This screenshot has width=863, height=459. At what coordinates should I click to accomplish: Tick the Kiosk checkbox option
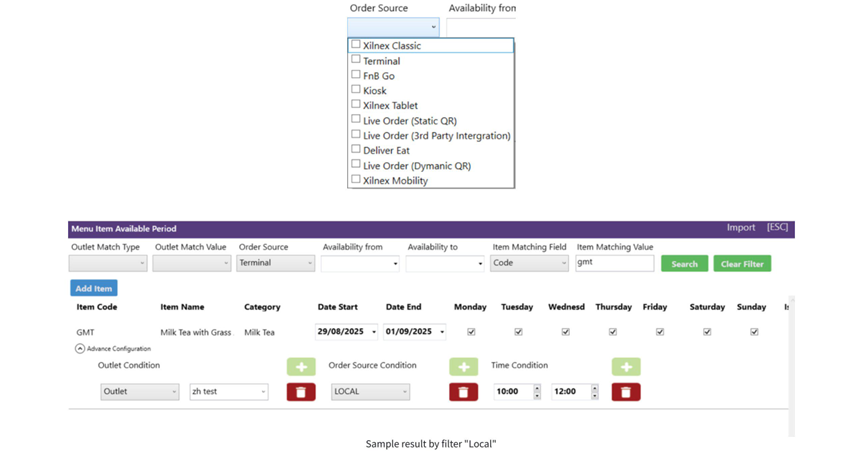click(x=356, y=90)
